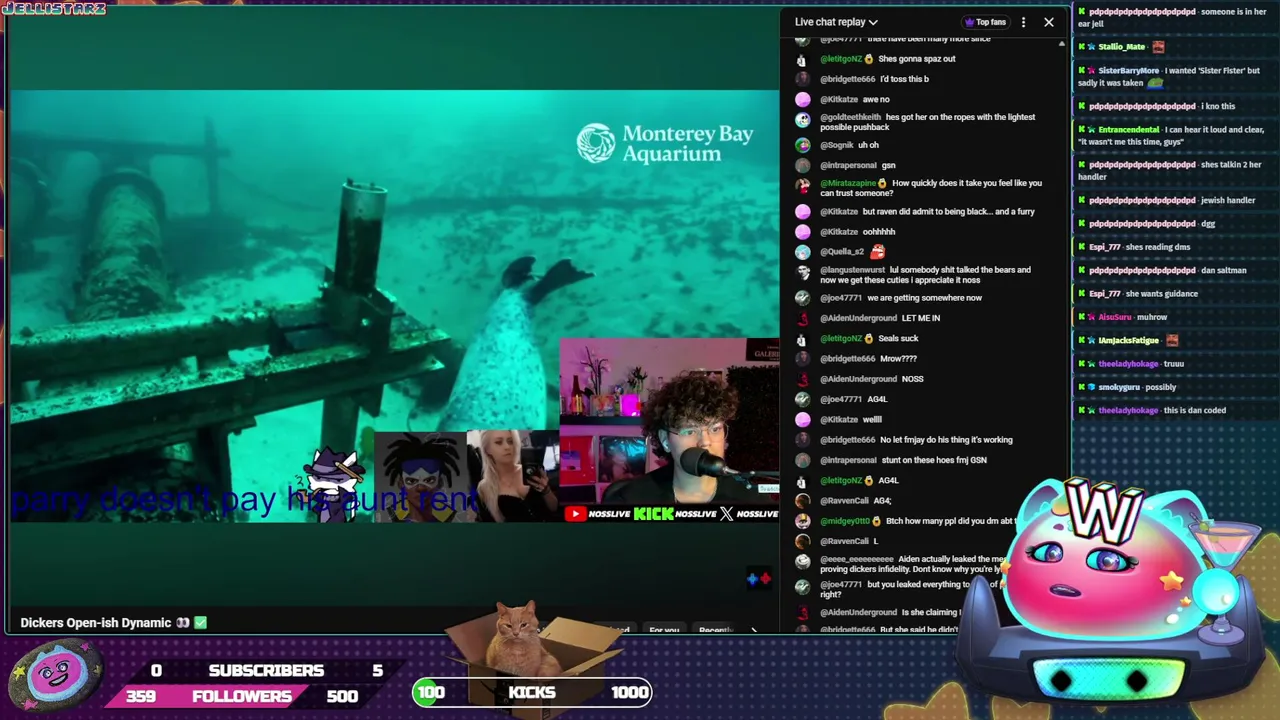1280x720 pixels.
Task: Click the 'Dickers Open-ish Dynamic' video title
Action: [96, 622]
